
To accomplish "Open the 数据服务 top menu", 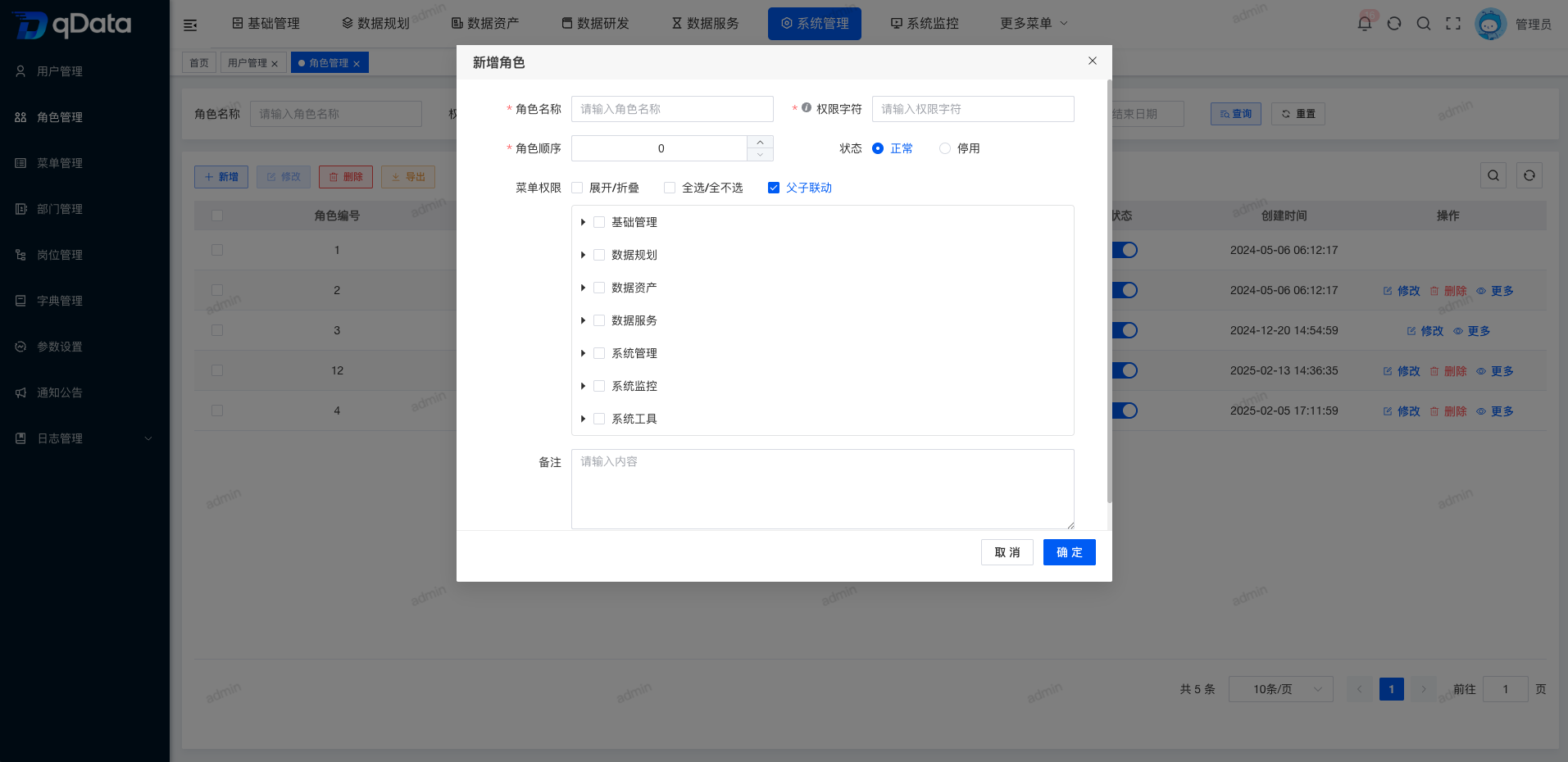I will coord(705,24).
